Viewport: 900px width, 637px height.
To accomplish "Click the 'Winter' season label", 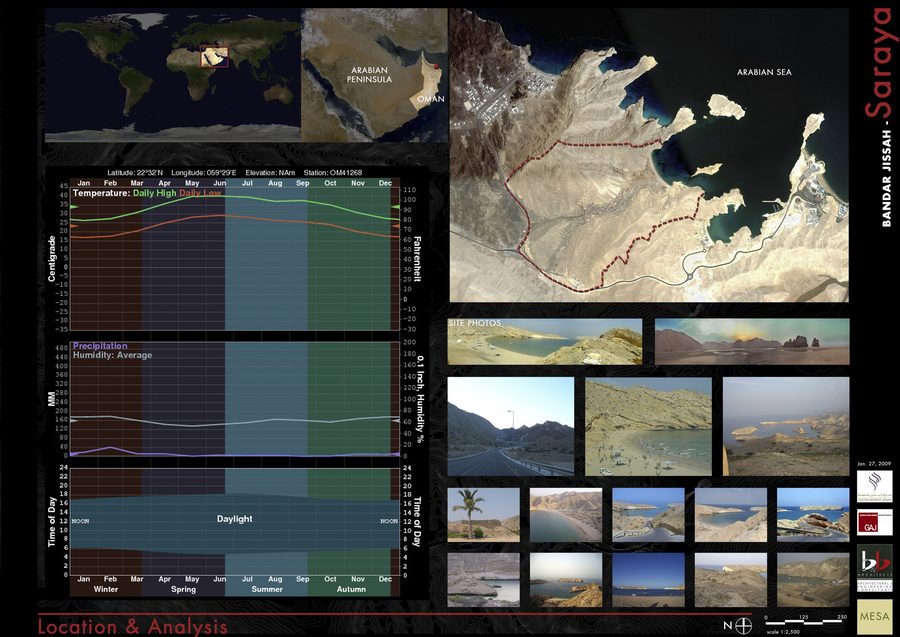I will click(106, 589).
